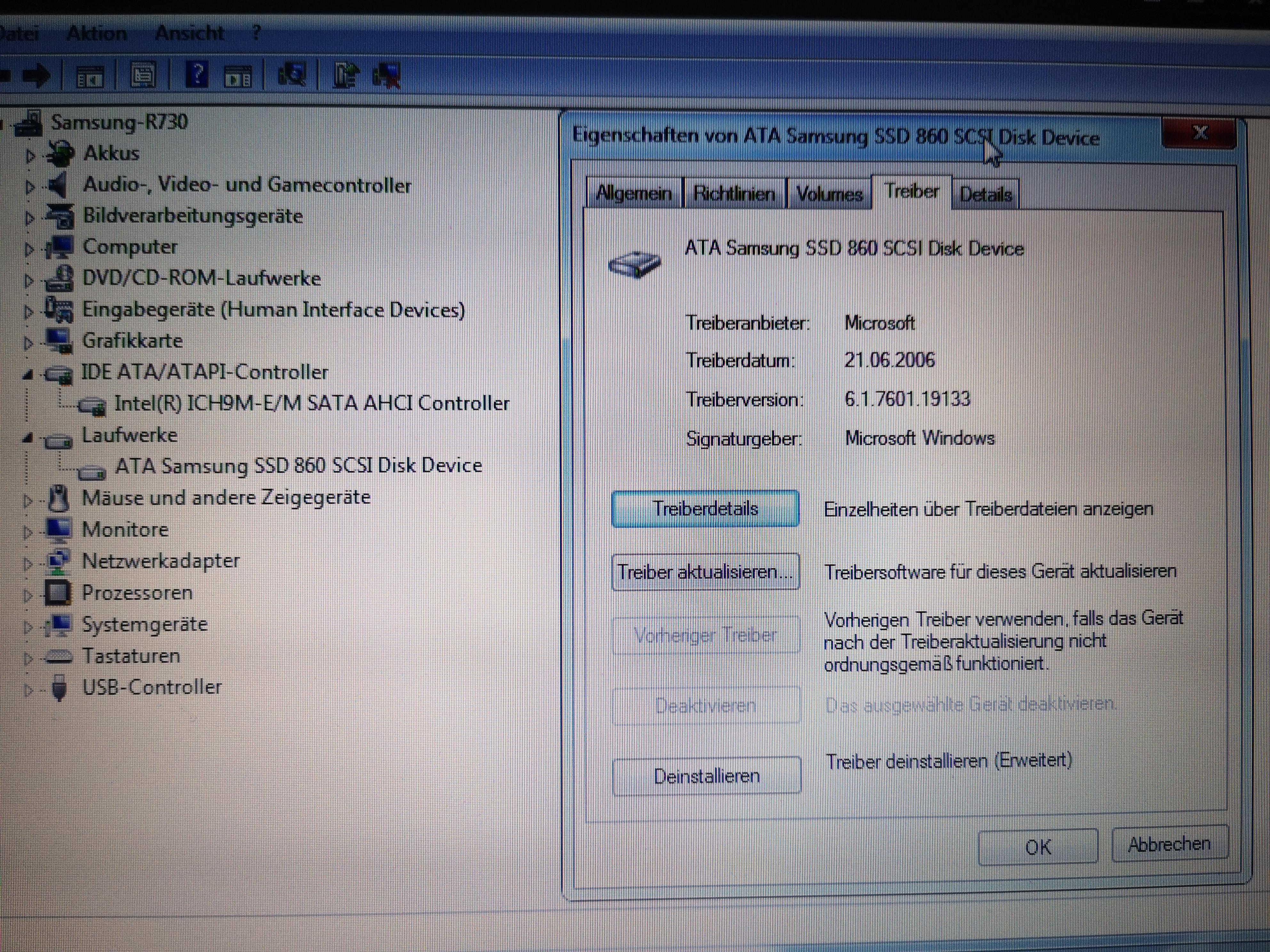This screenshot has width=1270, height=952.
Task: Select the USB-Controller icon
Action: (59, 687)
